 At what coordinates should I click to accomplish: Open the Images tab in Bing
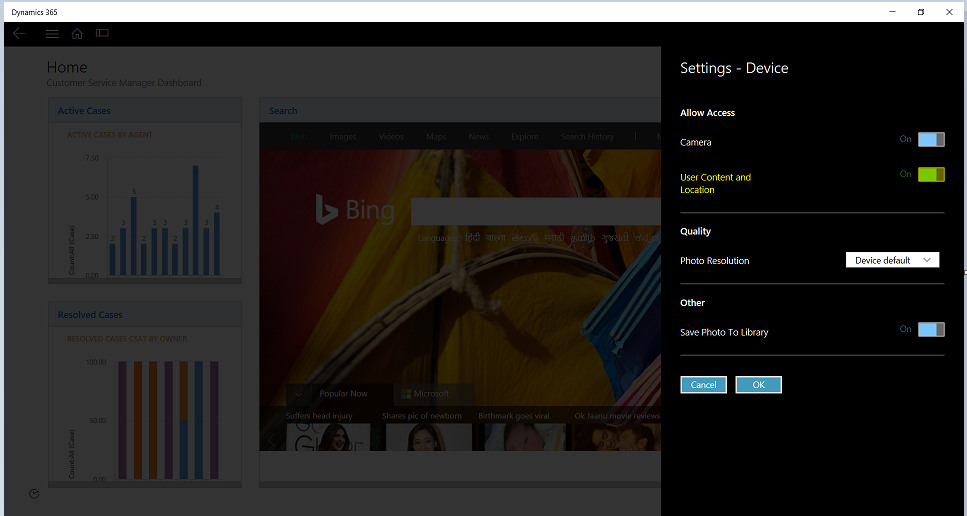pos(343,137)
